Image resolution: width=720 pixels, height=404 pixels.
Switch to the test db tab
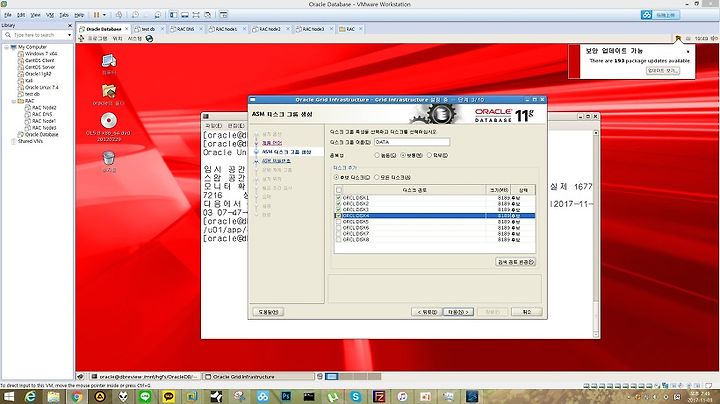(148, 29)
